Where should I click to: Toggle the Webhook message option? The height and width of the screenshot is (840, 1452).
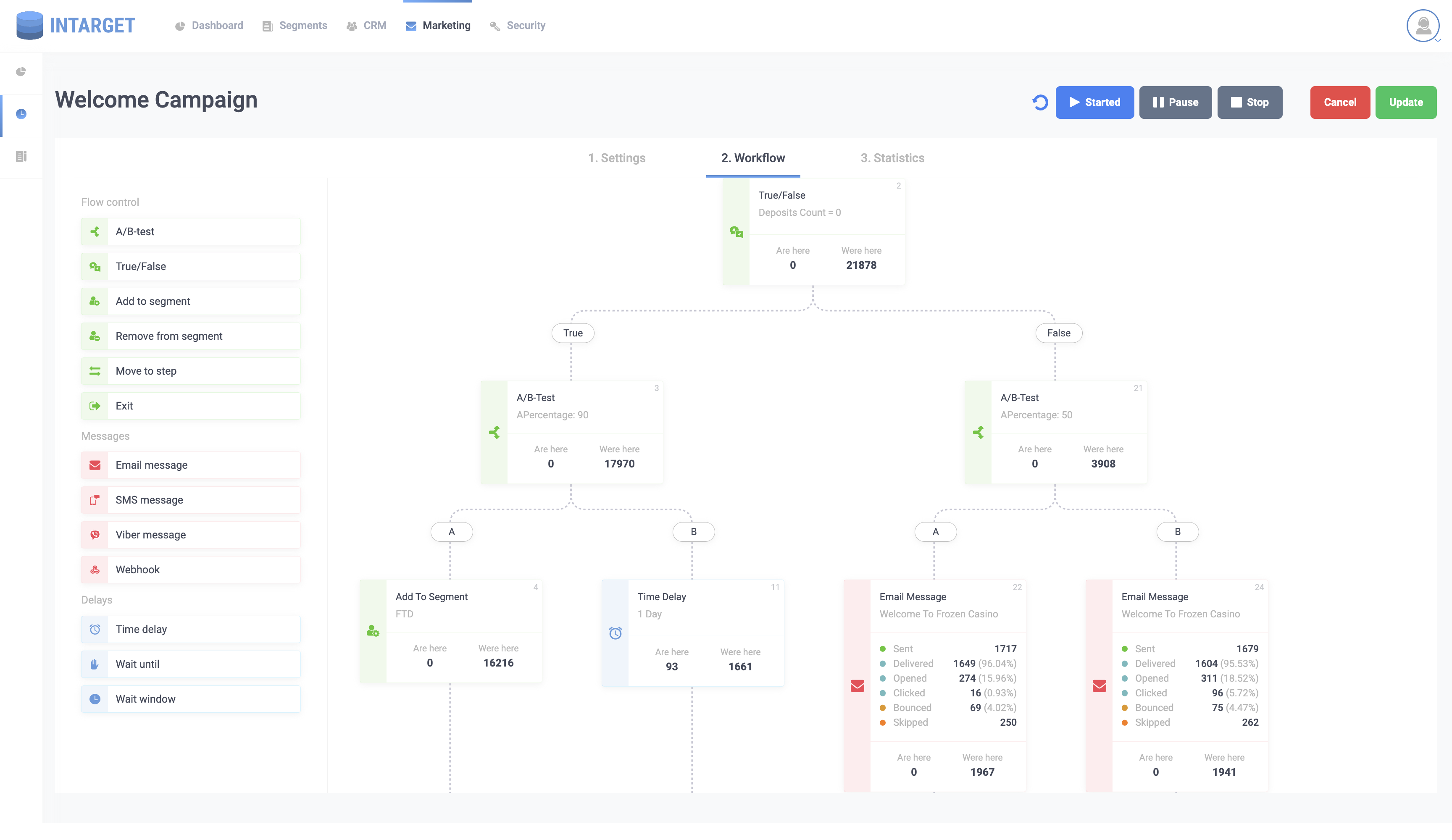click(x=190, y=569)
